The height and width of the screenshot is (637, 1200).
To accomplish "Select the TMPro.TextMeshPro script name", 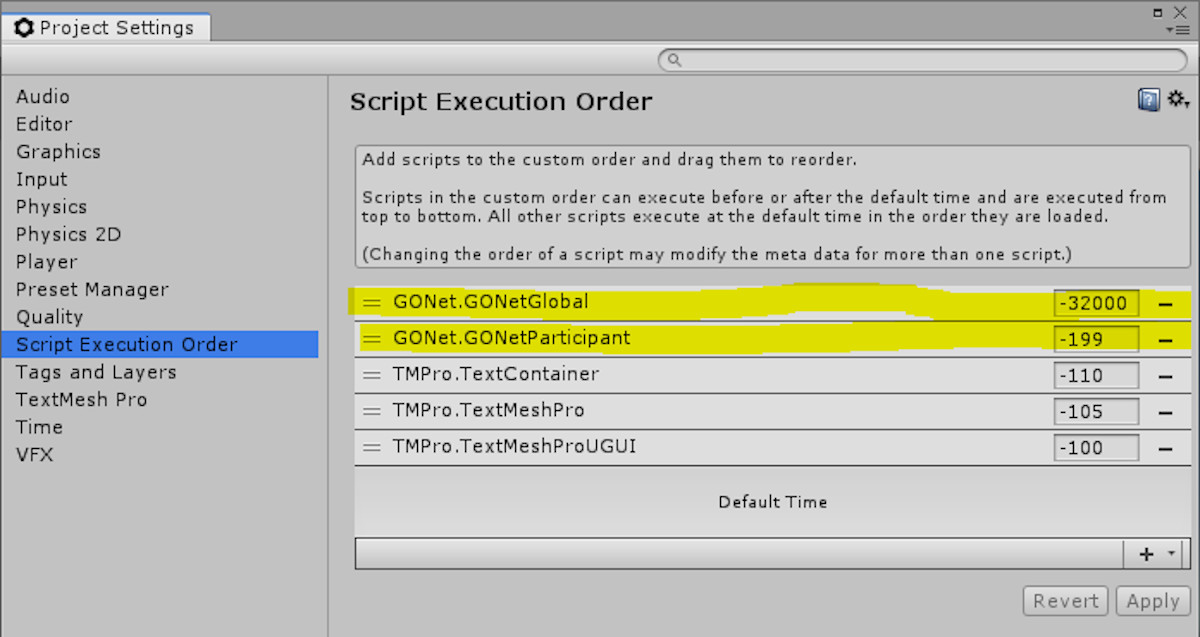I will [x=489, y=410].
